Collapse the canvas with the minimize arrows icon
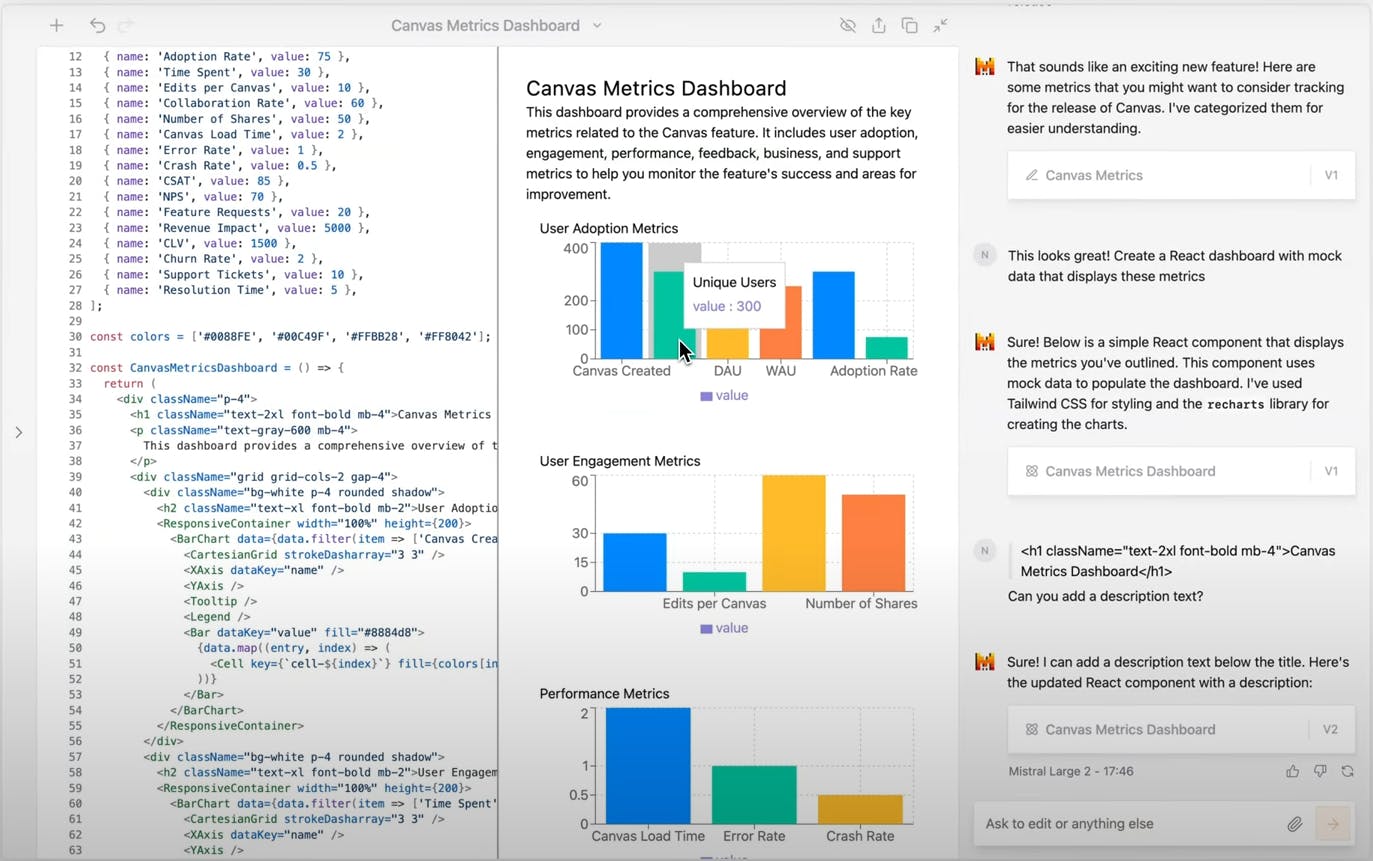Viewport: 1373px width, 861px height. [940, 25]
